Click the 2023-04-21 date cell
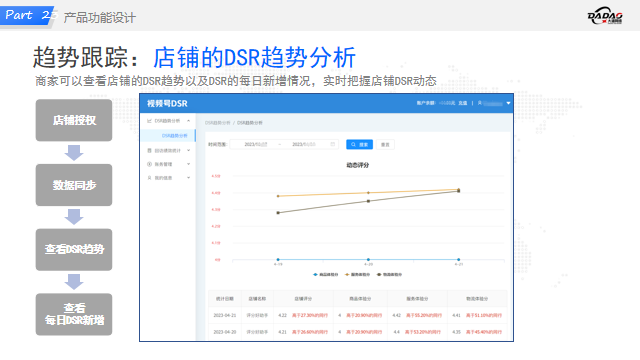The height and width of the screenshot is (360, 640). (x=225, y=316)
